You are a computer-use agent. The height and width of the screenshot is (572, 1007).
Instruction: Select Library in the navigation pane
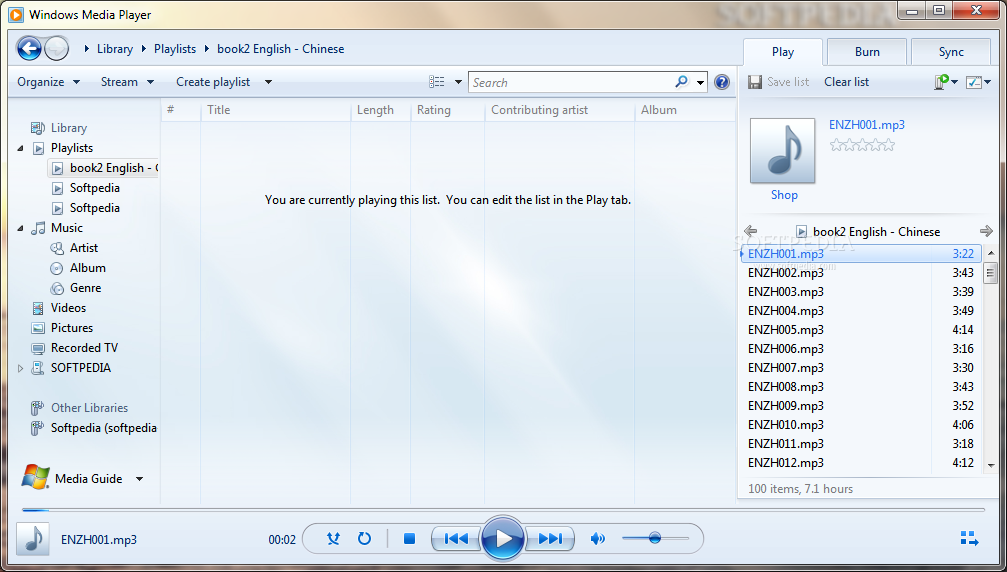pyautogui.click(x=69, y=128)
